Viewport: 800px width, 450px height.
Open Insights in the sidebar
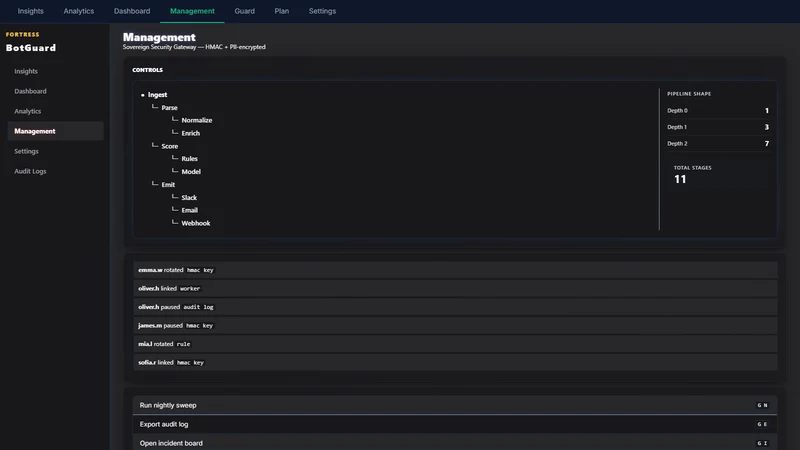55,71
